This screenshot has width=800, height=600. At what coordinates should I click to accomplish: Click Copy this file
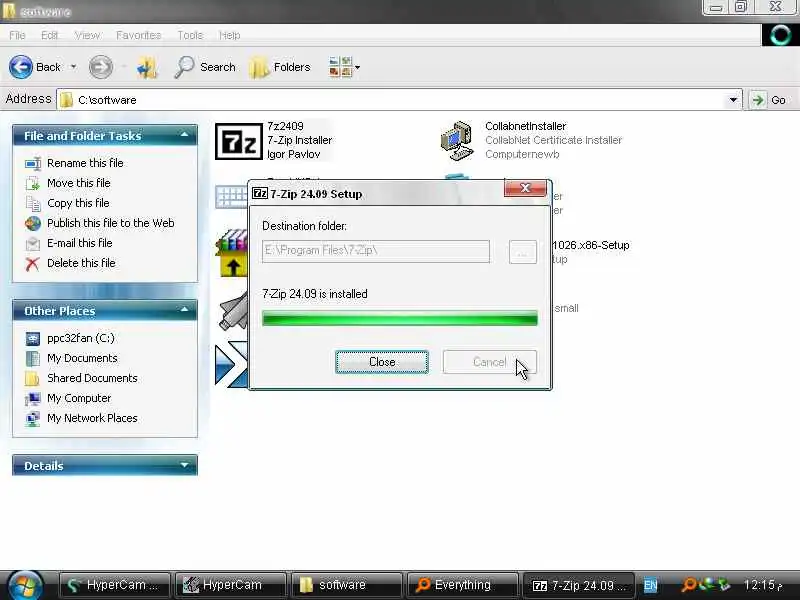(78, 203)
